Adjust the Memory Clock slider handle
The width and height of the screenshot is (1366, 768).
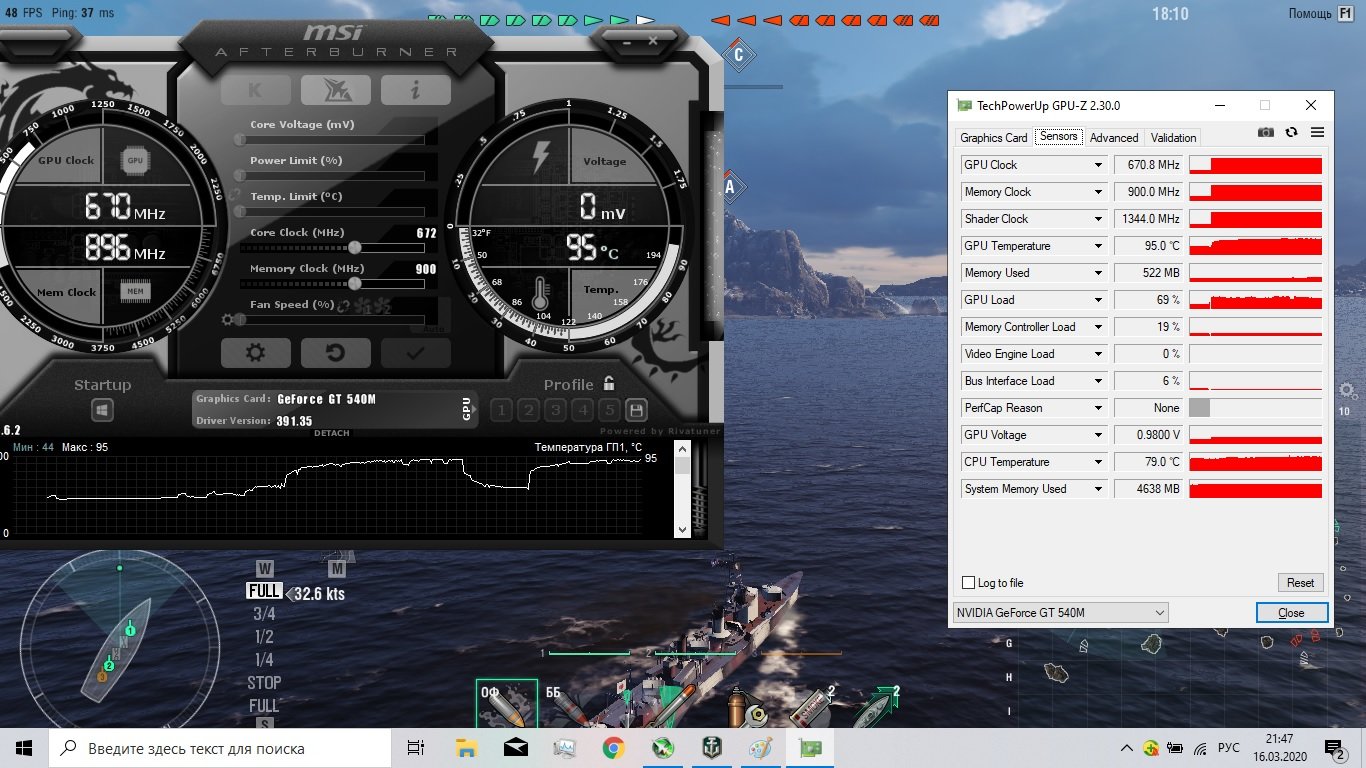click(354, 283)
